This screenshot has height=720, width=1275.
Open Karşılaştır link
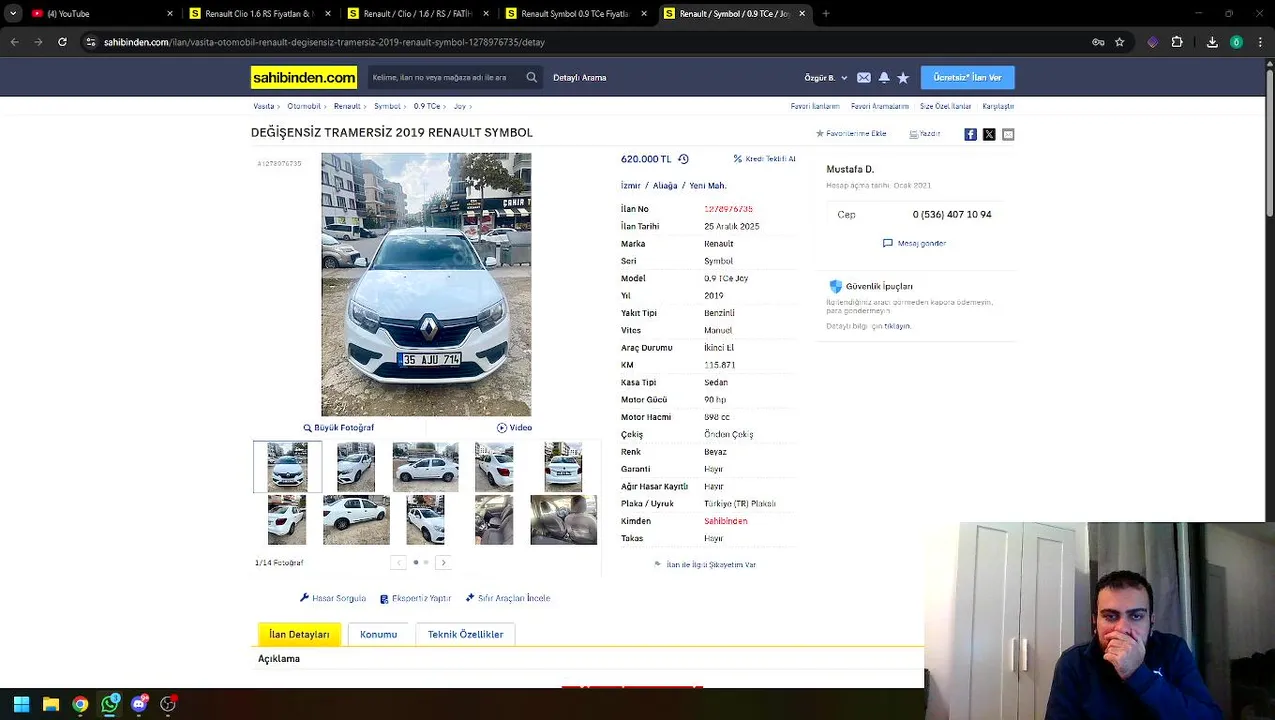(x=998, y=106)
